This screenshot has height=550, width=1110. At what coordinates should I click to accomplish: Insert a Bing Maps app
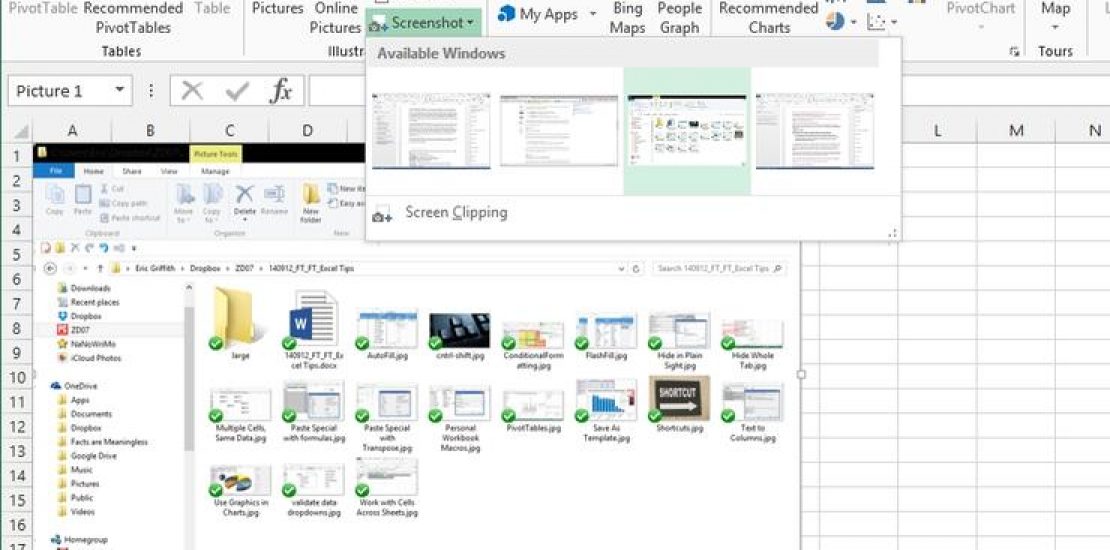point(627,18)
